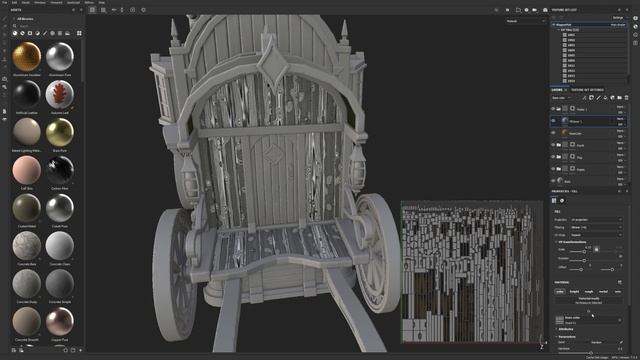Toggle the color material channel button
Viewport: 640px width, 360px height.
(560, 291)
